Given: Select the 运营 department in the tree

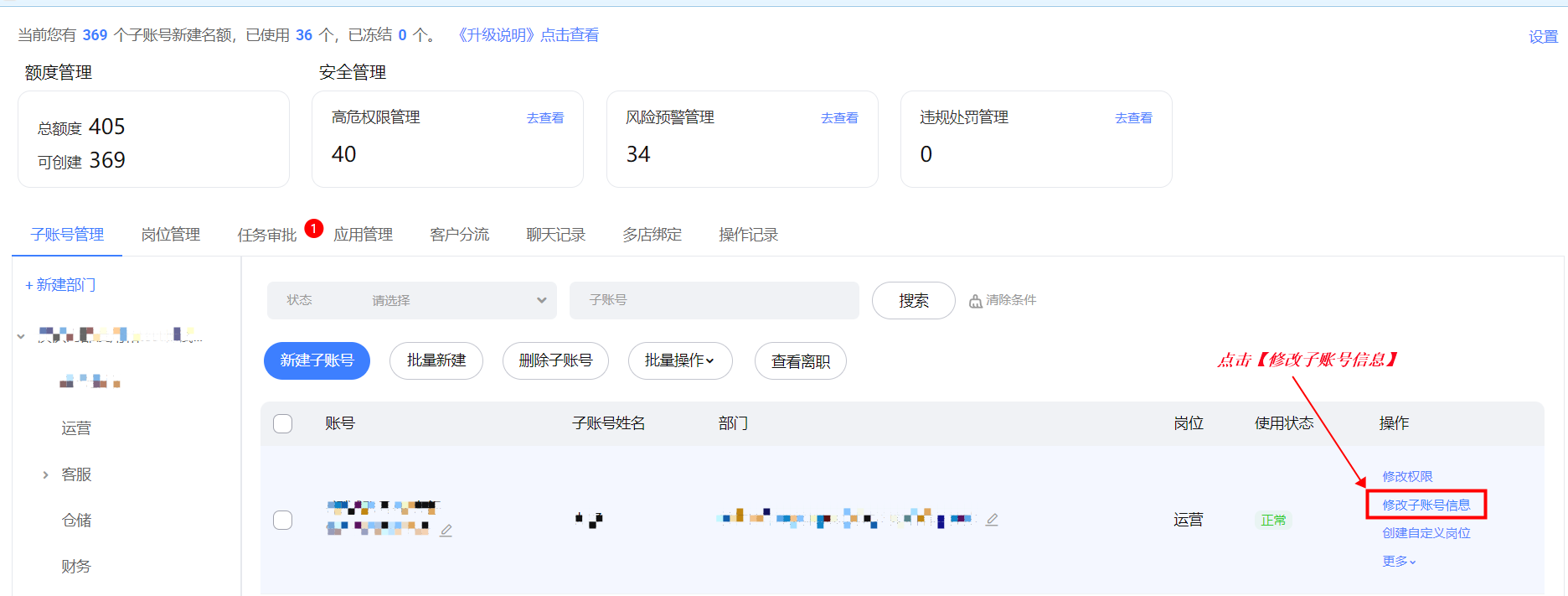Looking at the screenshot, I should pos(76,428).
